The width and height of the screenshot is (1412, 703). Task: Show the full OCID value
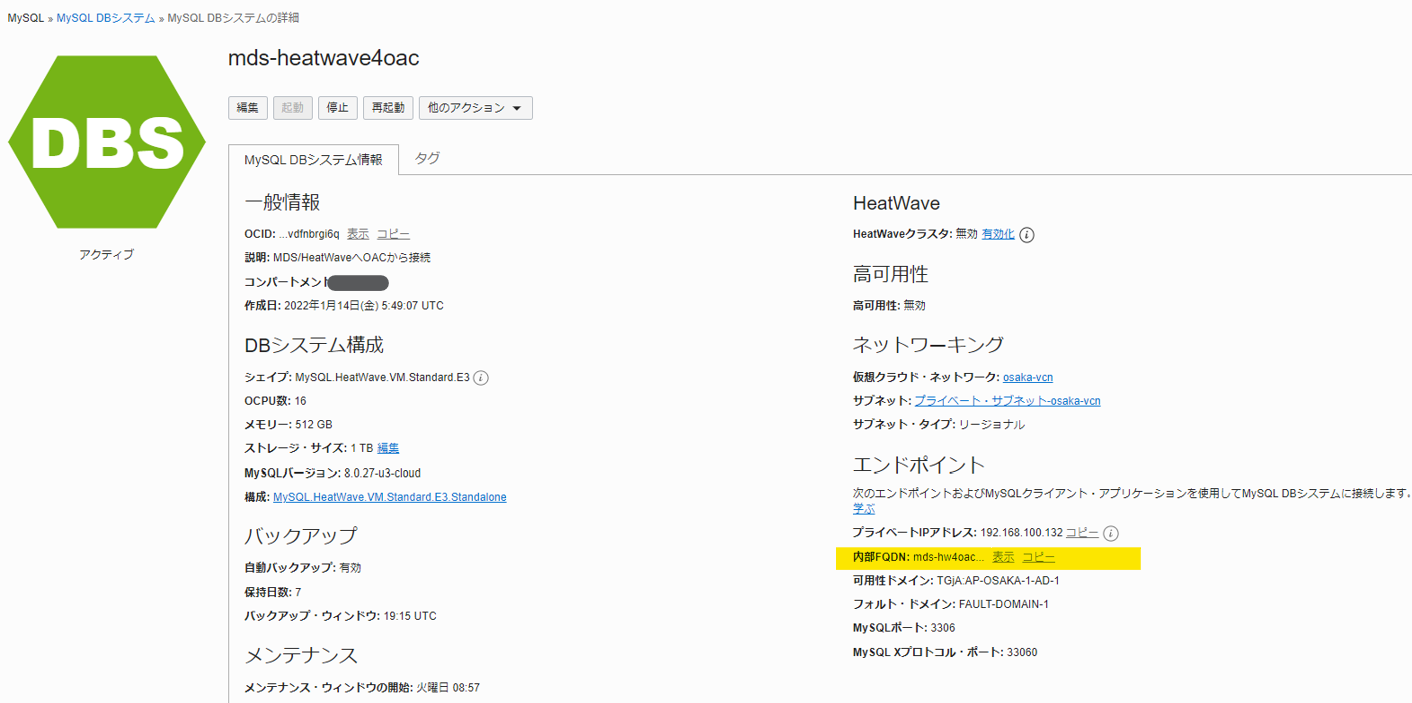coord(357,233)
